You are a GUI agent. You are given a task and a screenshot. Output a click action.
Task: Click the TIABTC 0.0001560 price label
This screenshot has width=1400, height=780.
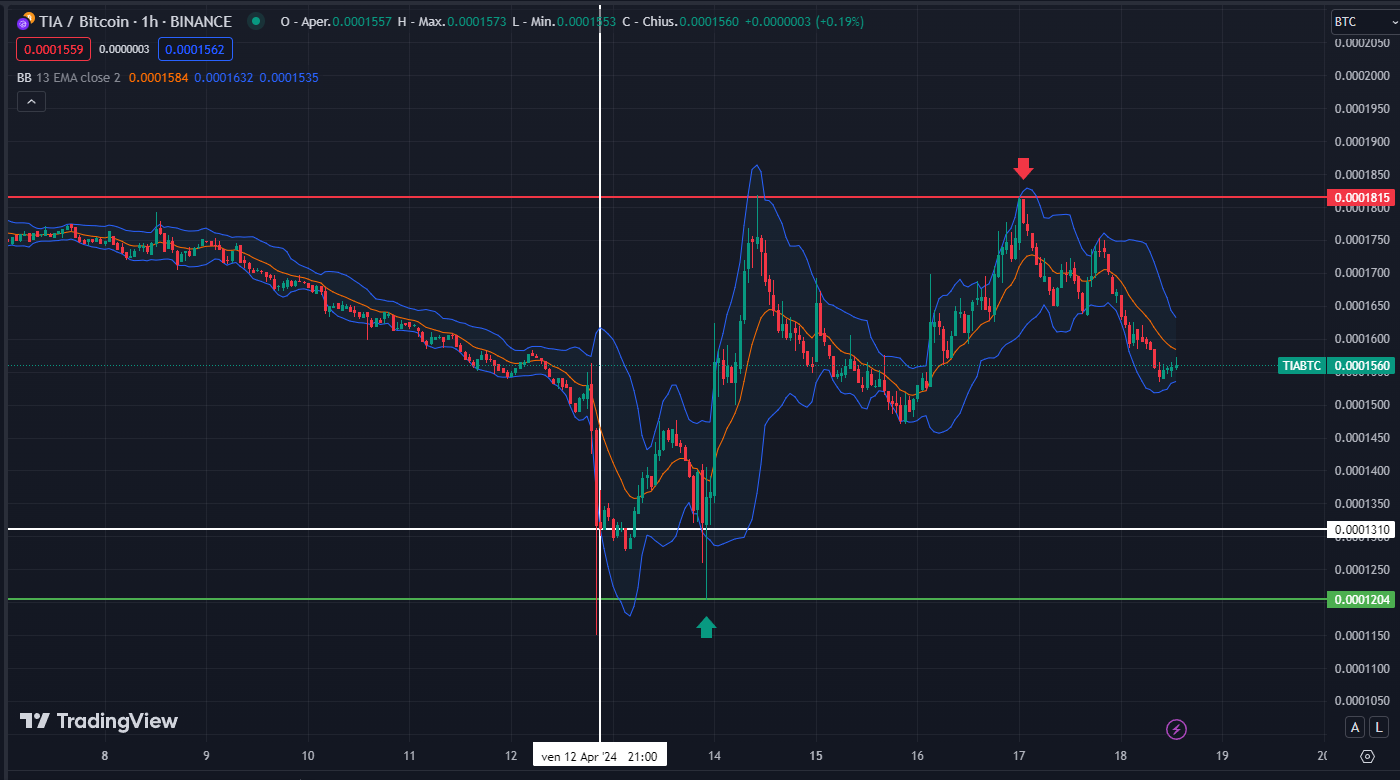[1336, 366]
